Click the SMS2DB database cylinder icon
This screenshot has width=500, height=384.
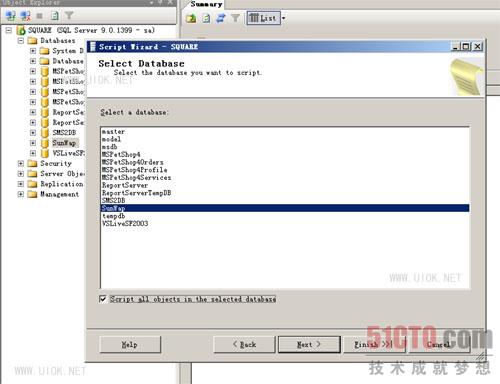click(x=45, y=133)
